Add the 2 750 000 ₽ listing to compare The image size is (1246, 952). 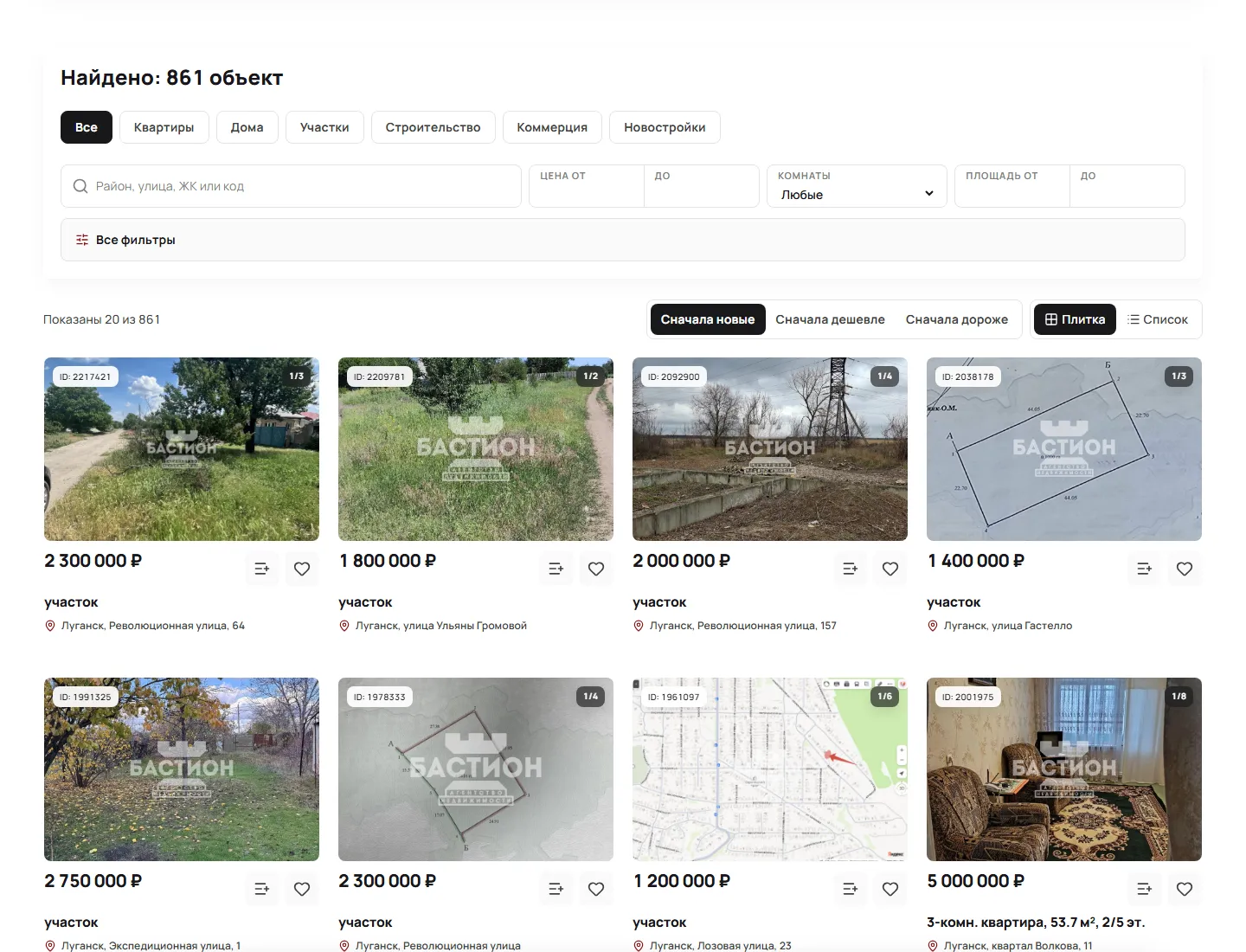(262, 889)
